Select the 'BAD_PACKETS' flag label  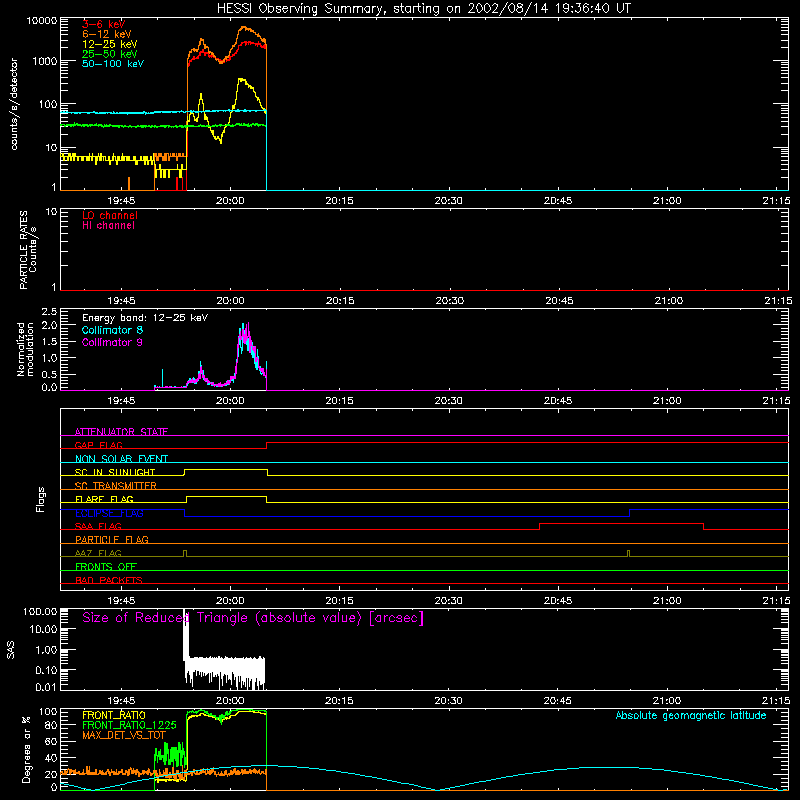click(109, 580)
